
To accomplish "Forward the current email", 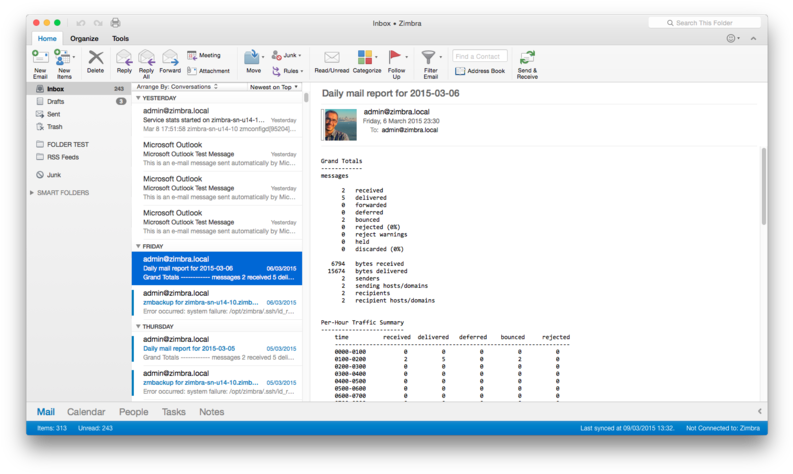I will [x=170, y=59].
